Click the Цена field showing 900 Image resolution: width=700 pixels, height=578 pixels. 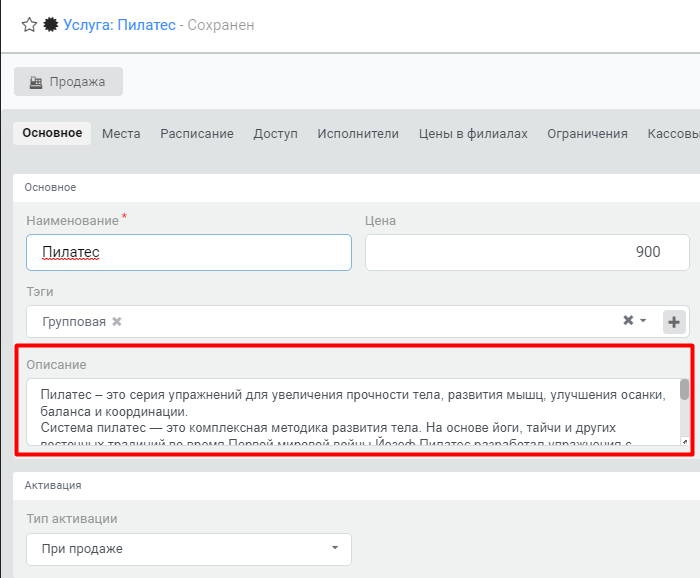[x=527, y=252]
